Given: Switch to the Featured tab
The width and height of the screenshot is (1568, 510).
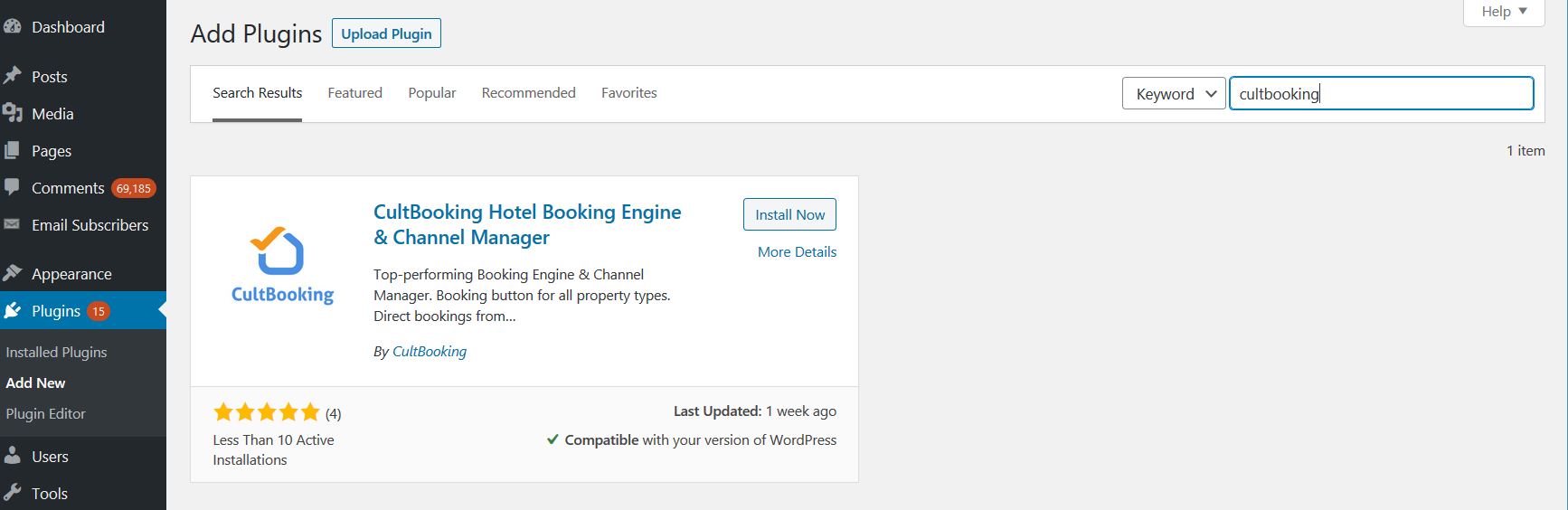Looking at the screenshot, I should [354, 93].
